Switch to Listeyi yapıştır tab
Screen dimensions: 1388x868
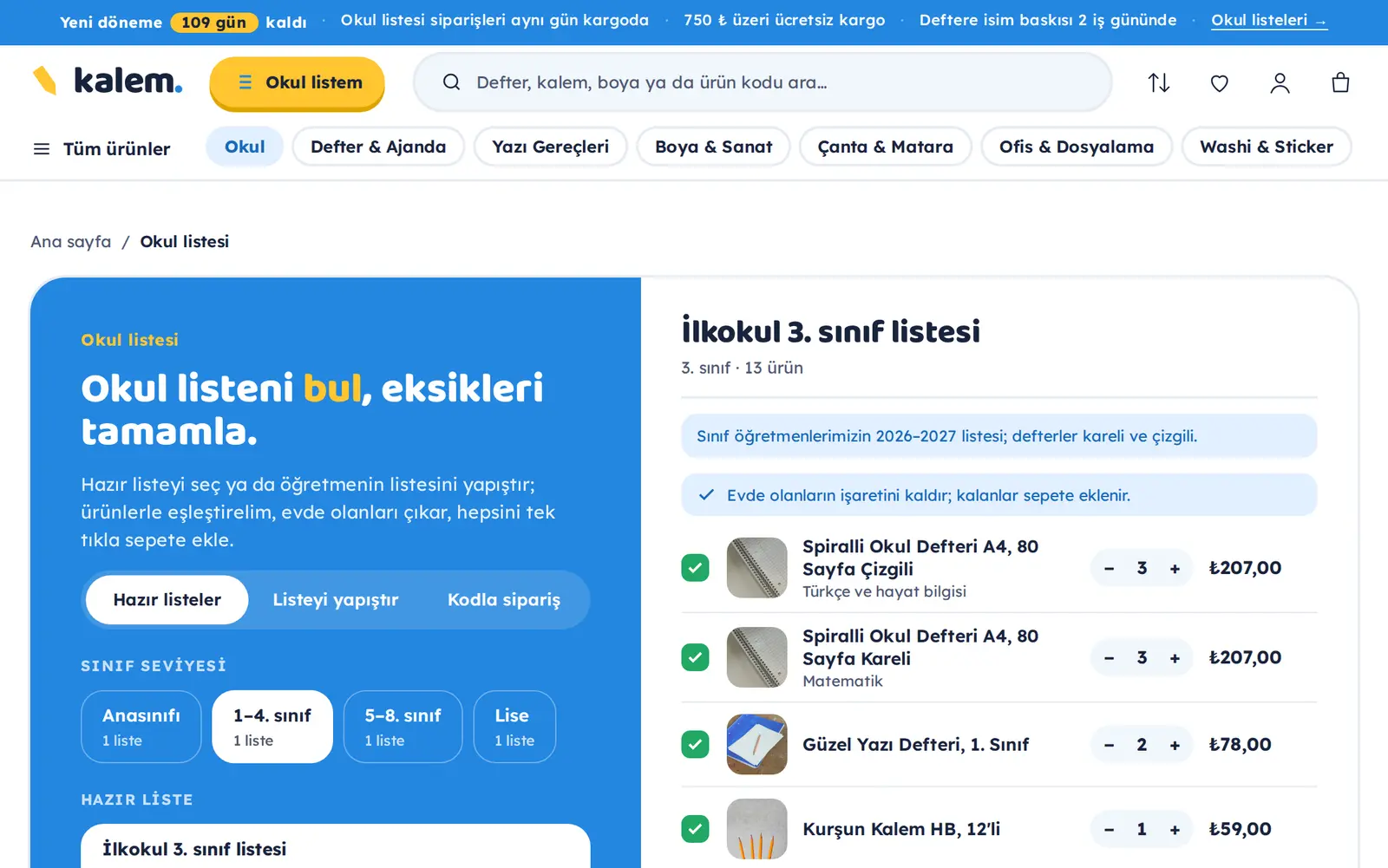[x=336, y=600]
